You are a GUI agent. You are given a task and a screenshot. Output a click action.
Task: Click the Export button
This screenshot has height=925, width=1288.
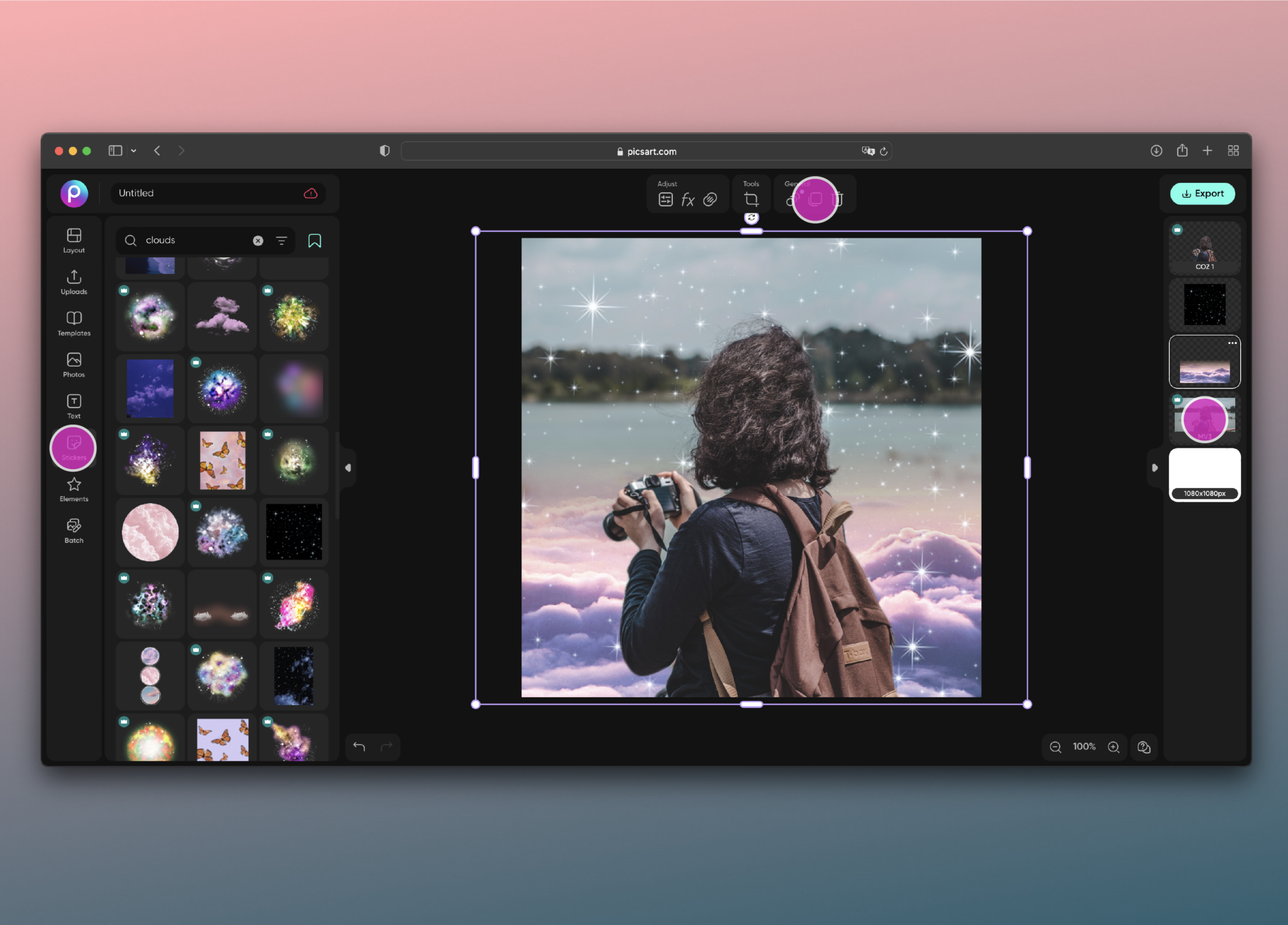pos(1202,193)
